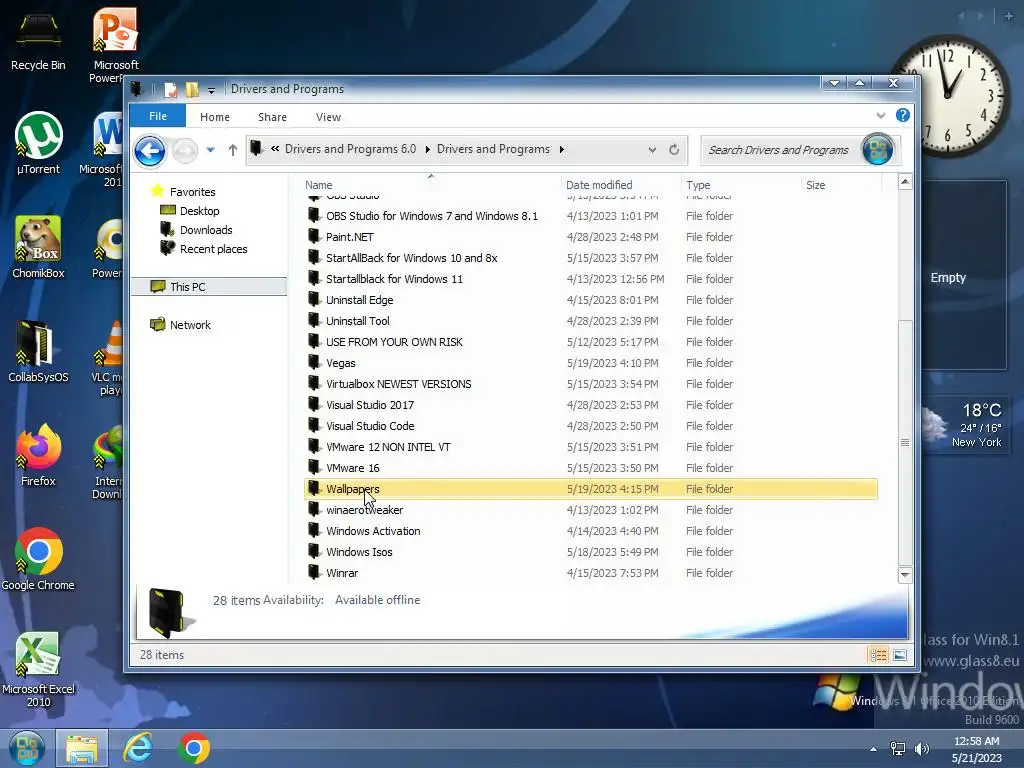Image resolution: width=1024 pixels, height=768 pixels.
Task: Select the Vegas folder
Action: pyautogui.click(x=591, y=362)
